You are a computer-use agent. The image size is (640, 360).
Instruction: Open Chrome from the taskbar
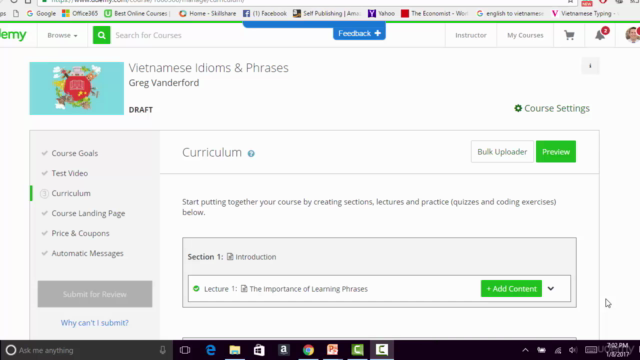coord(308,350)
